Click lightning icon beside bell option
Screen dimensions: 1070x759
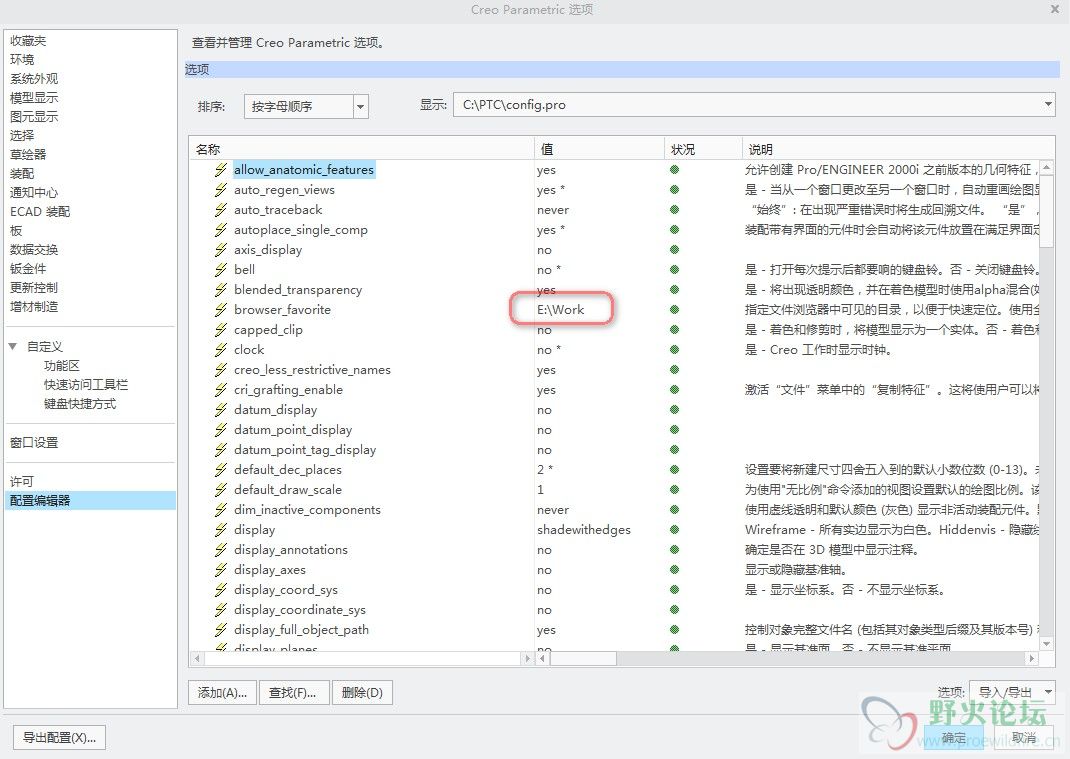coord(220,270)
